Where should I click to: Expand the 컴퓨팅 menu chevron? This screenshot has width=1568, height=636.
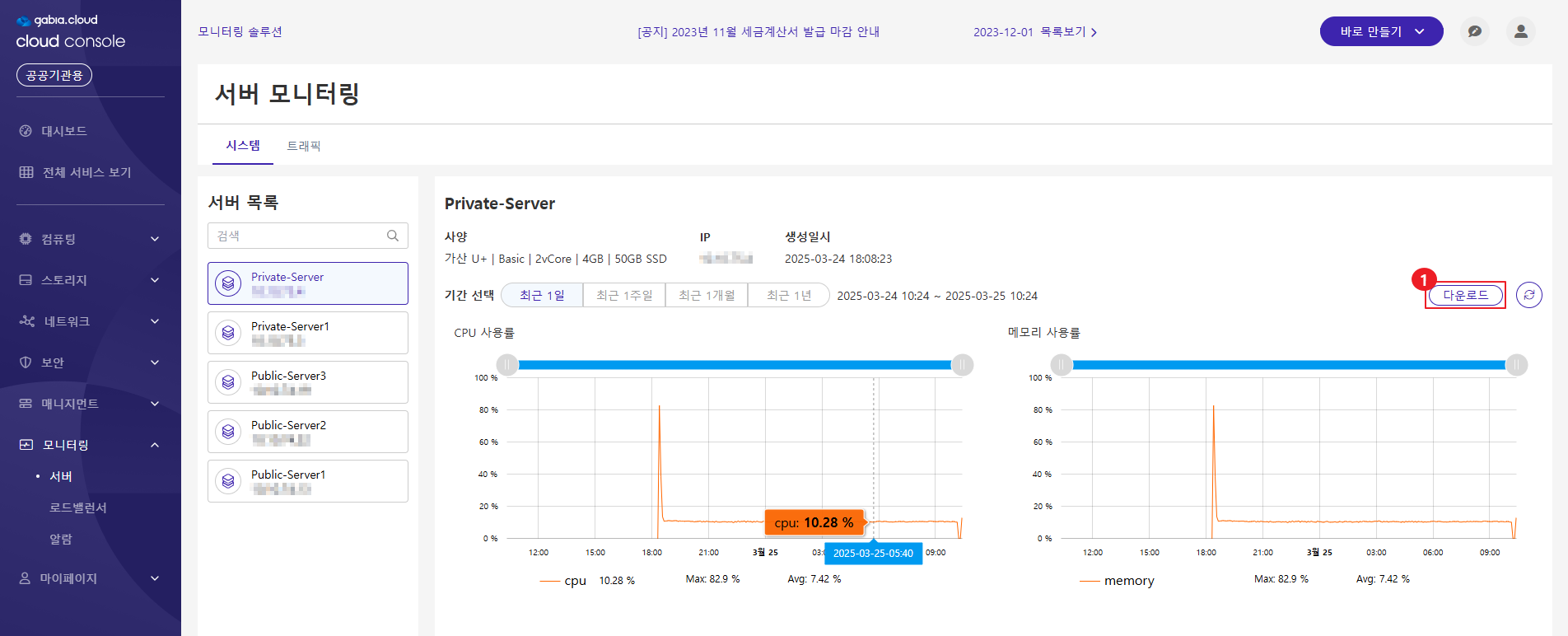[x=155, y=239]
